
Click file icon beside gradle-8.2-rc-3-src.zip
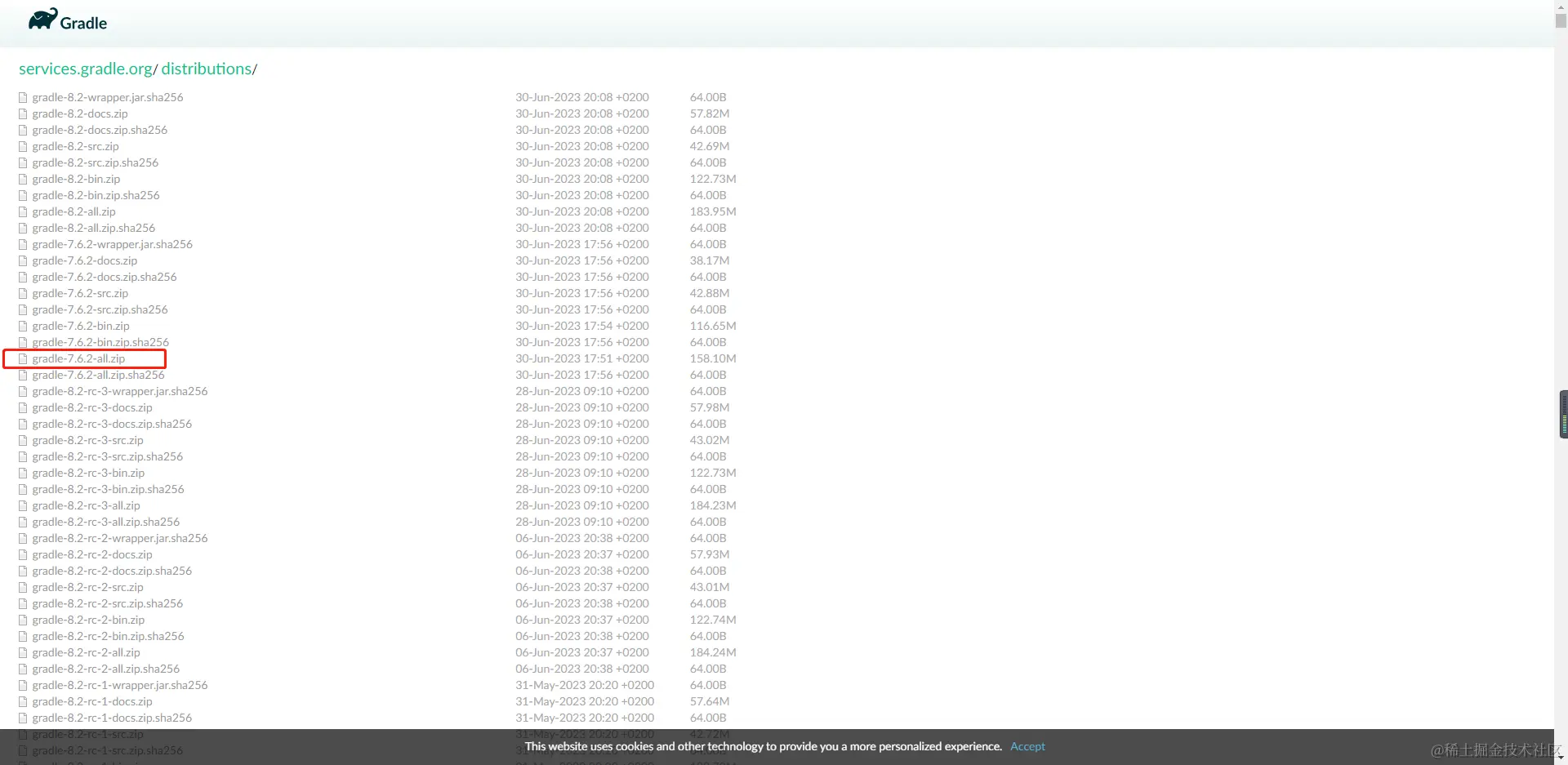click(x=23, y=440)
